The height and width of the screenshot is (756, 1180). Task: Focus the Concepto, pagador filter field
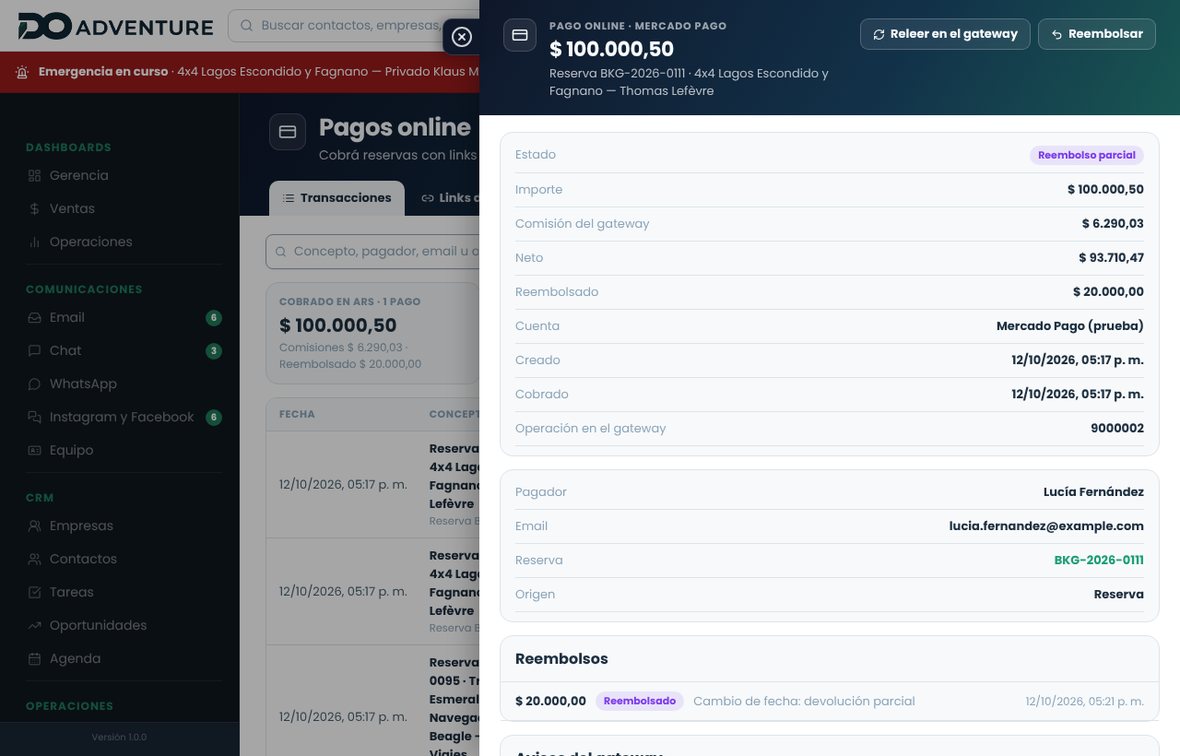point(373,251)
